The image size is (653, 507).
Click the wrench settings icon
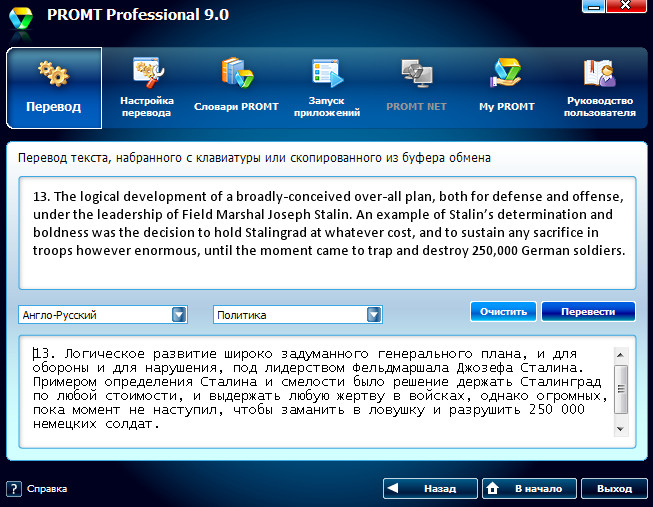coord(149,72)
